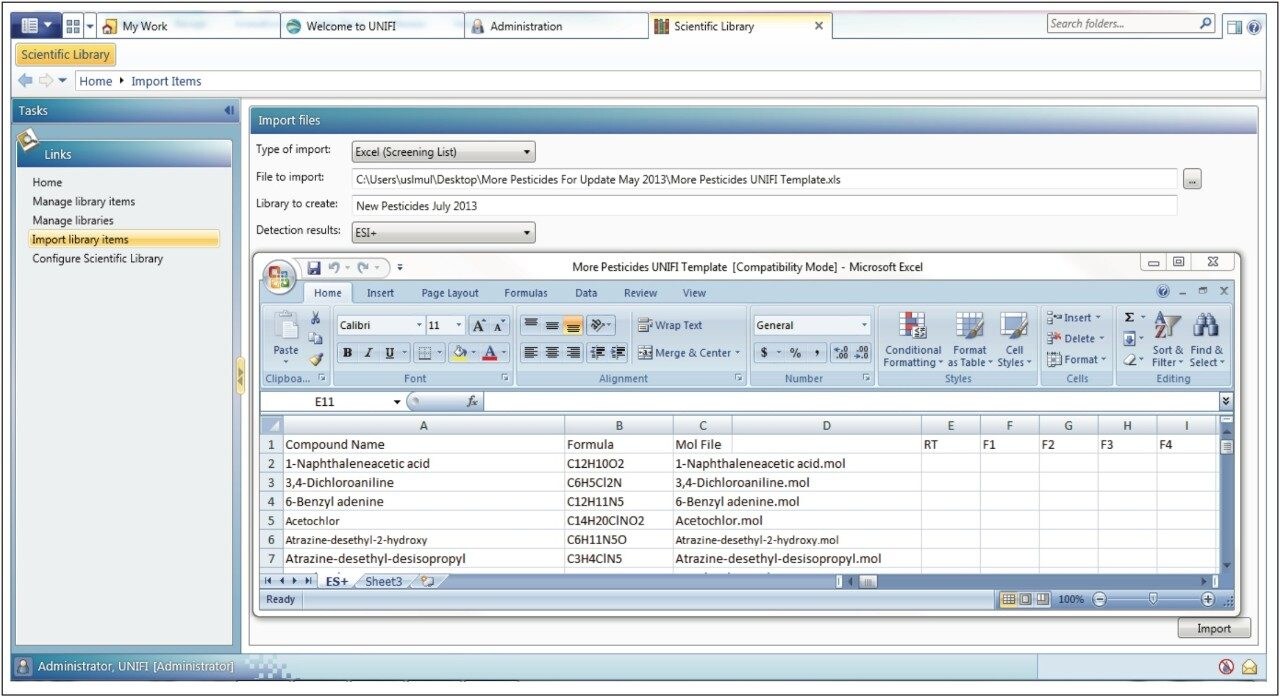
Task: Toggle Middle Align in Alignment group
Action: (552, 325)
